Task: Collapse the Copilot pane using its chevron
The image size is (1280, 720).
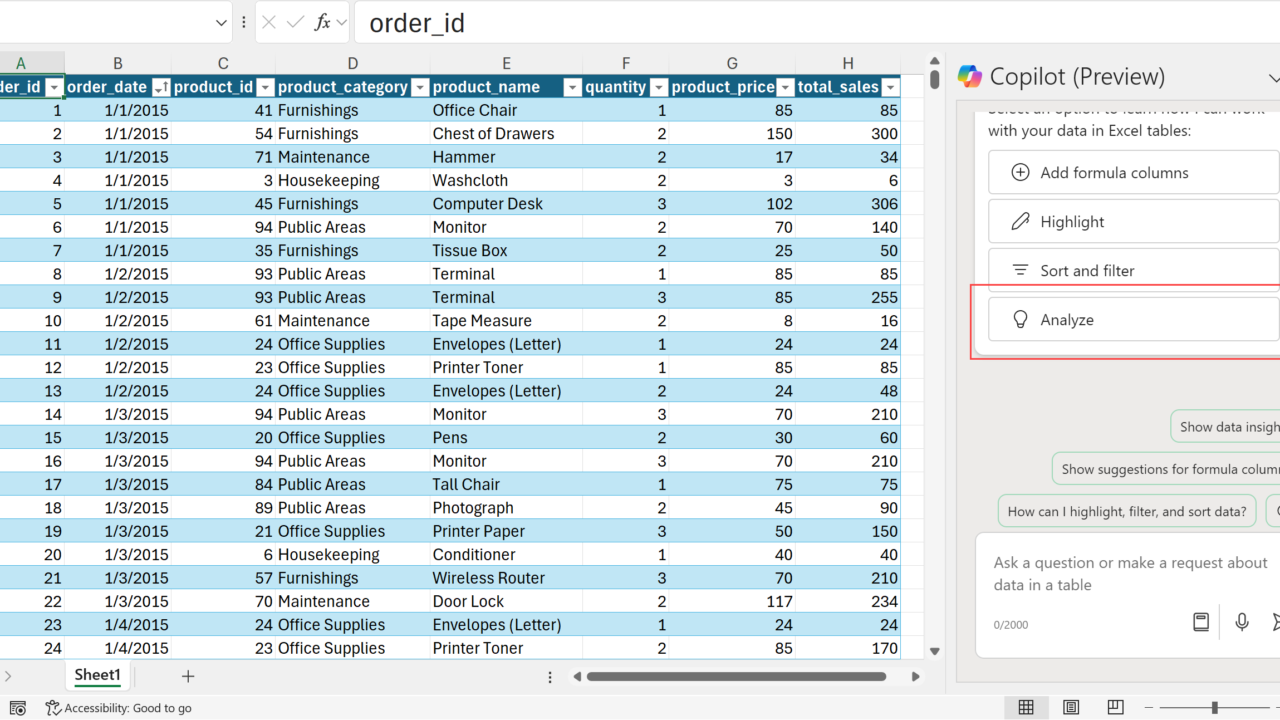Action: click(x=1272, y=77)
